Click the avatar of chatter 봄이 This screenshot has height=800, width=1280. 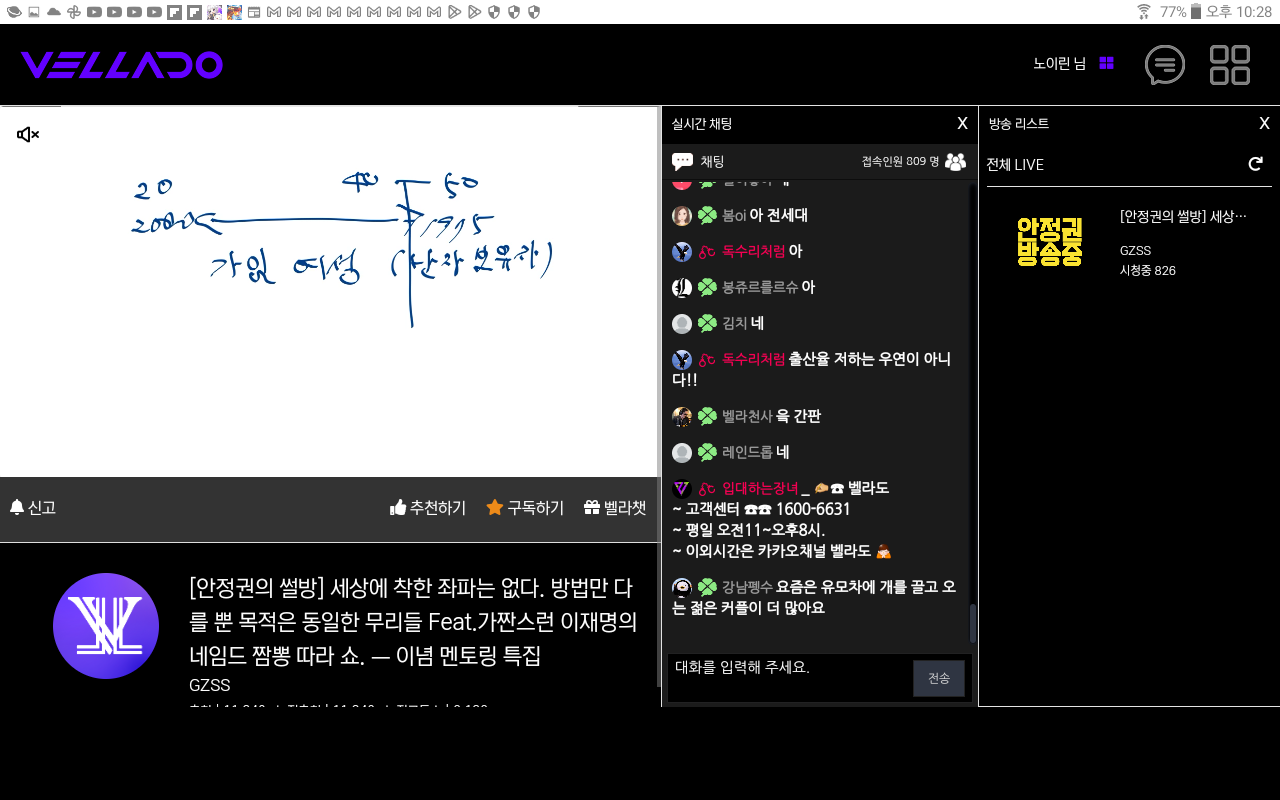[682, 216]
